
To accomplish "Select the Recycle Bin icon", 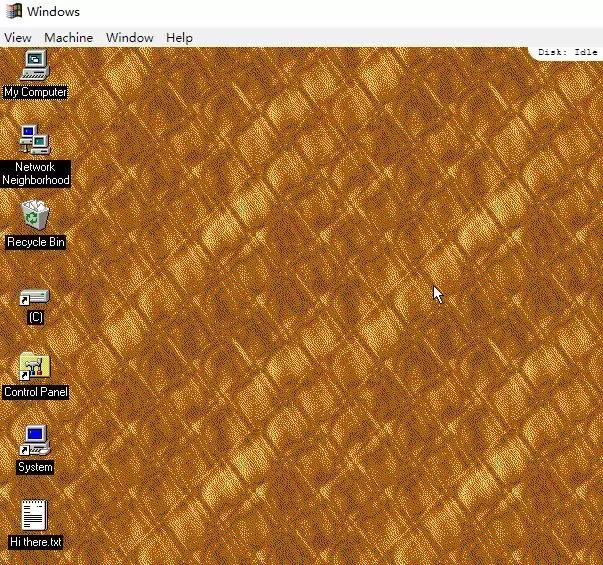I will point(35,215).
